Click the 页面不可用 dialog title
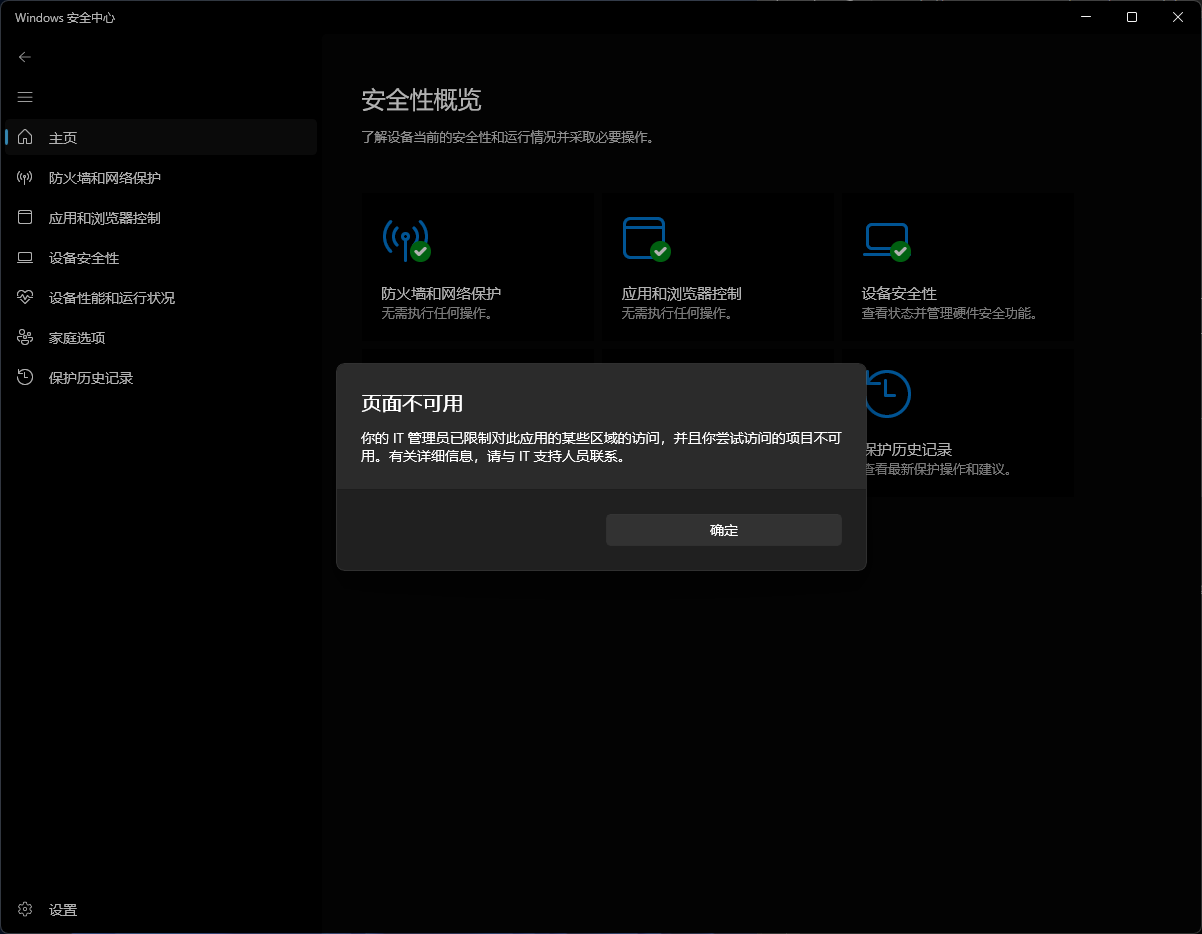The height and width of the screenshot is (934, 1202). pos(412,404)
